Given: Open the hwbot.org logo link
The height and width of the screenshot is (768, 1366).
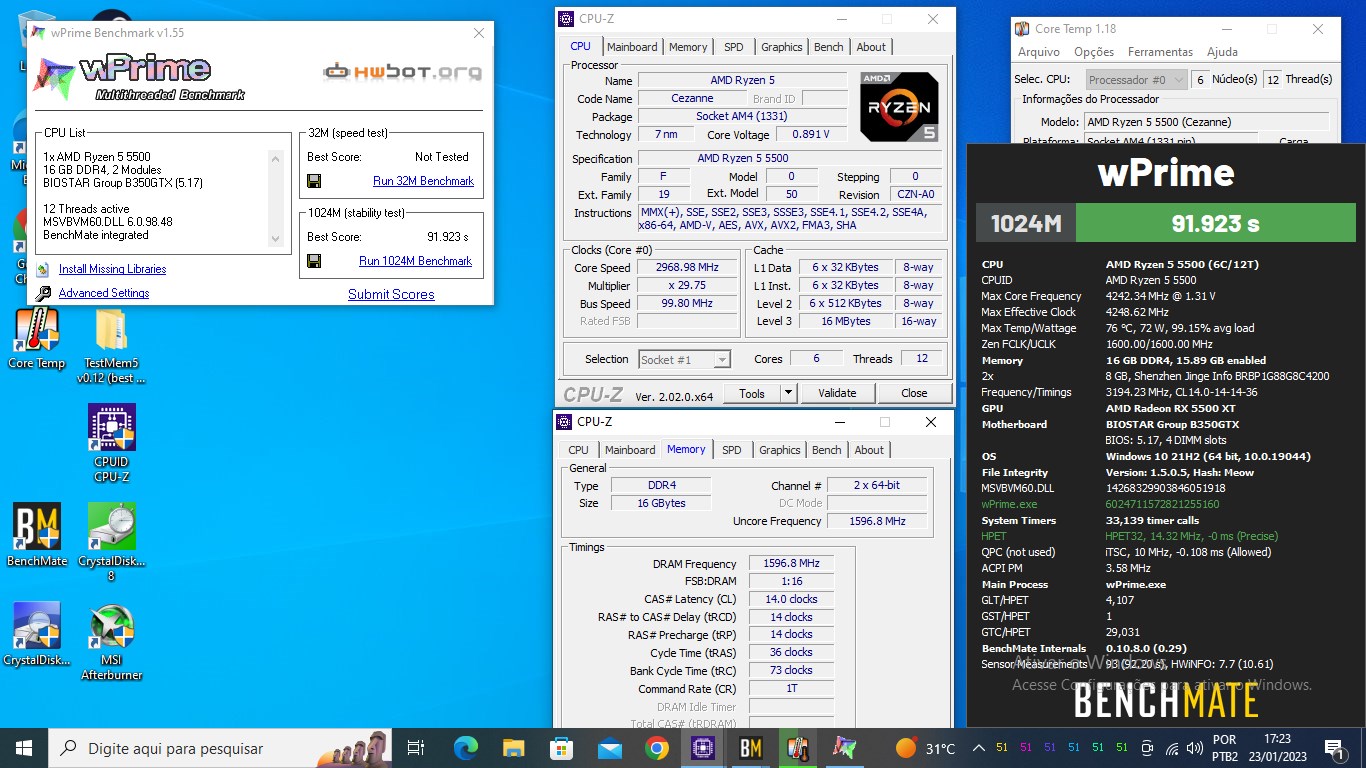Looking at the screenshot, I should 402,72.
